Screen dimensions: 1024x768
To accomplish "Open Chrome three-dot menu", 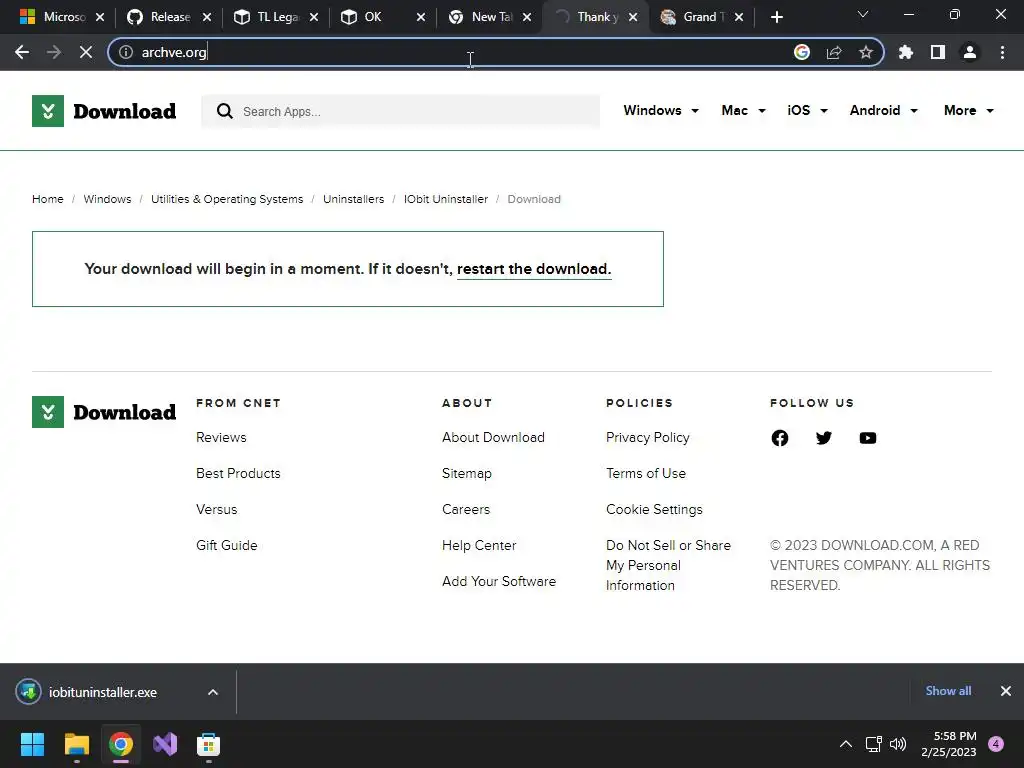I will pyautogui.click(x=1002, y=52).
